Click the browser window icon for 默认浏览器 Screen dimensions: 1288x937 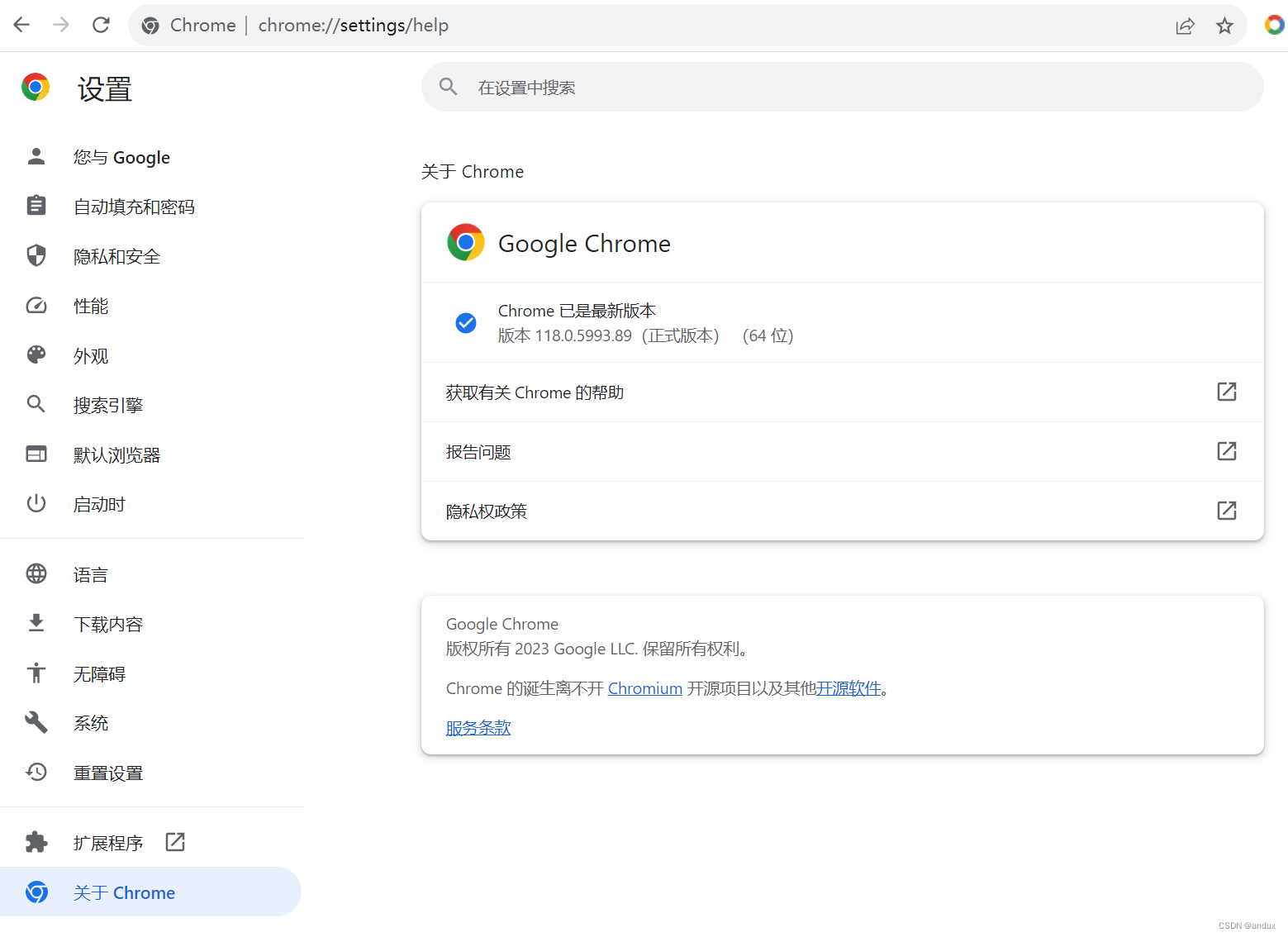pyautogui.click(x=36, y=454)
